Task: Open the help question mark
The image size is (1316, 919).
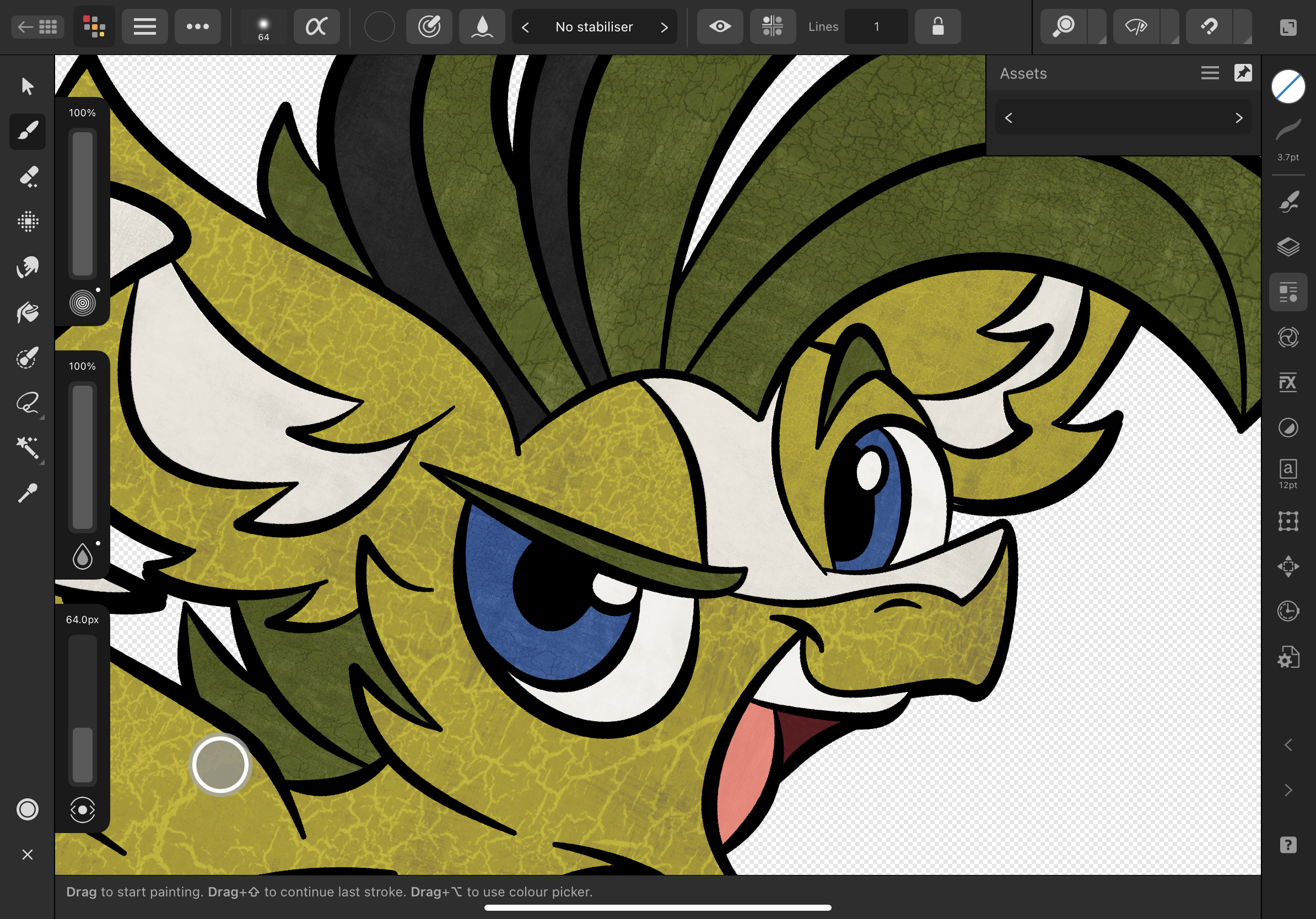Action: [1288, 845]
